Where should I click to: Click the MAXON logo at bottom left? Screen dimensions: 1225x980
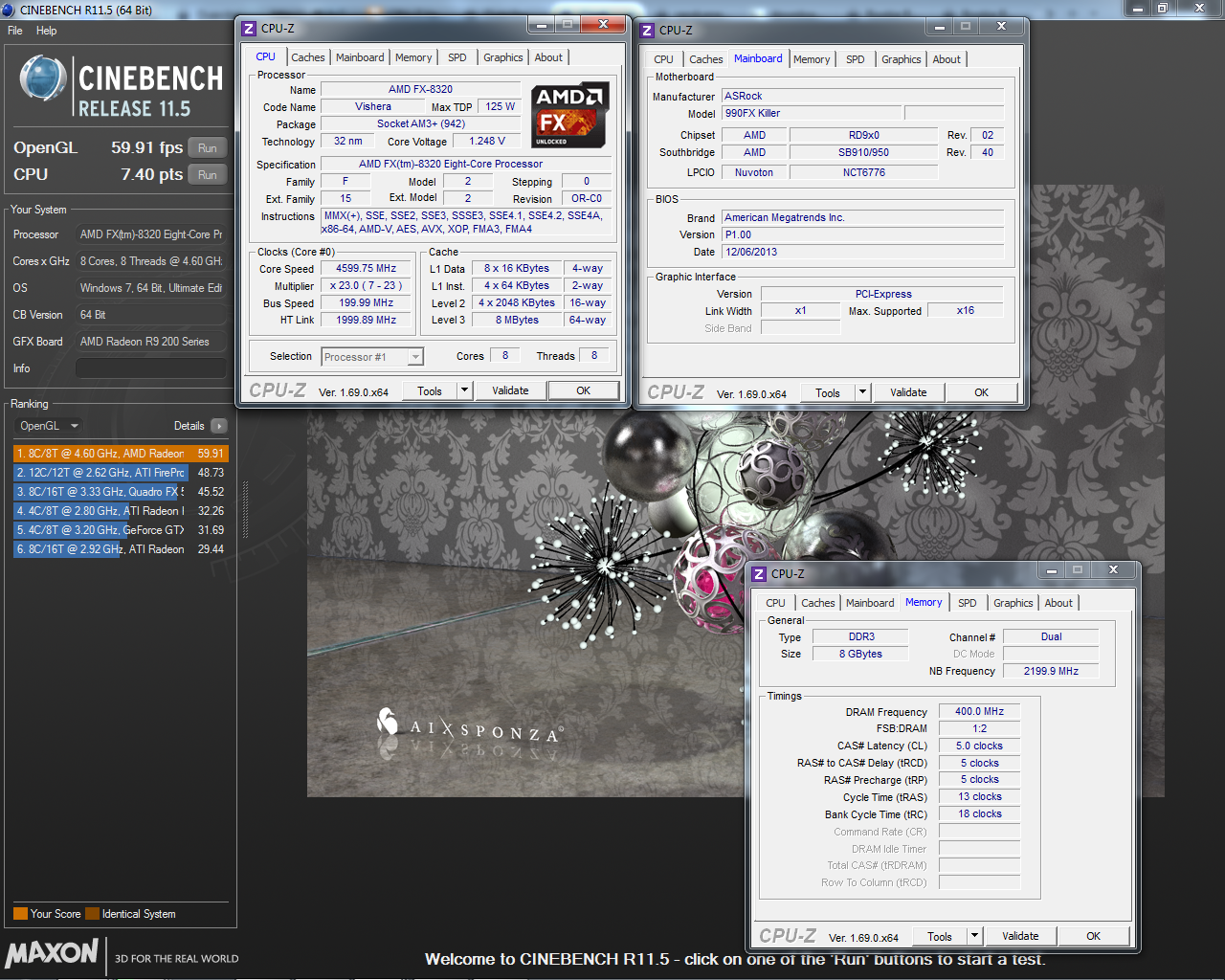[x=52, y=953]
